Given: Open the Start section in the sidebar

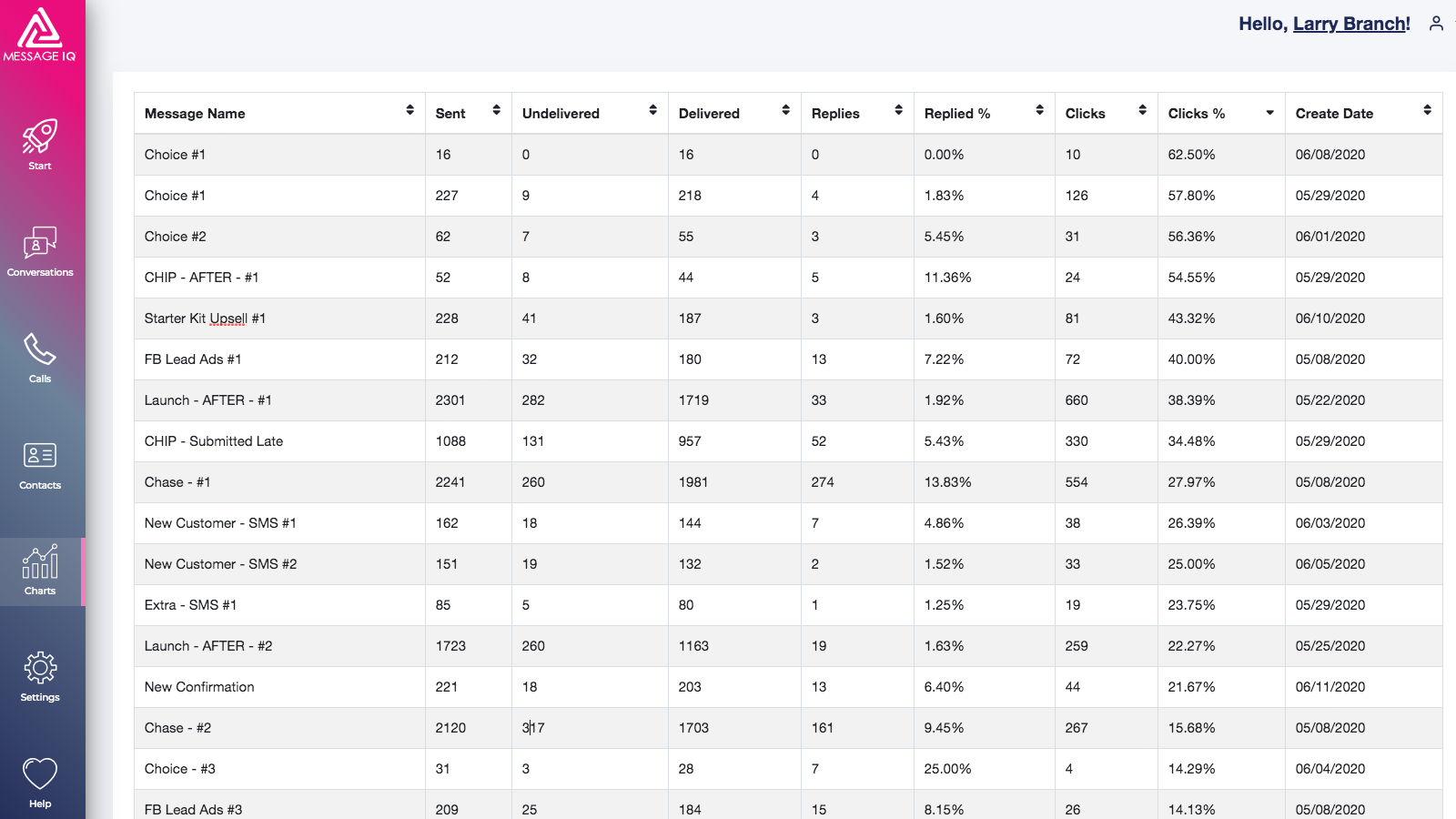Looking at the screenshot, I should click(x=40, y=146).
